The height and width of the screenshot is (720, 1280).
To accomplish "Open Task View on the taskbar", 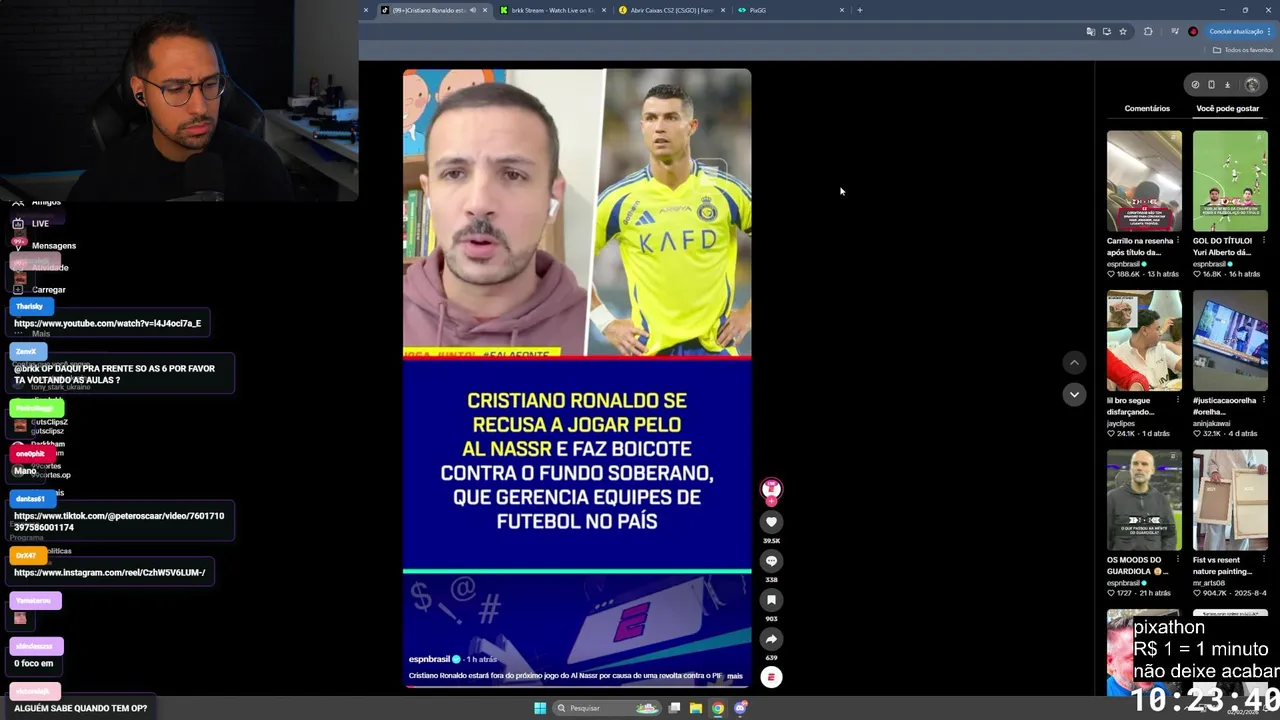I will coord(675,708).
